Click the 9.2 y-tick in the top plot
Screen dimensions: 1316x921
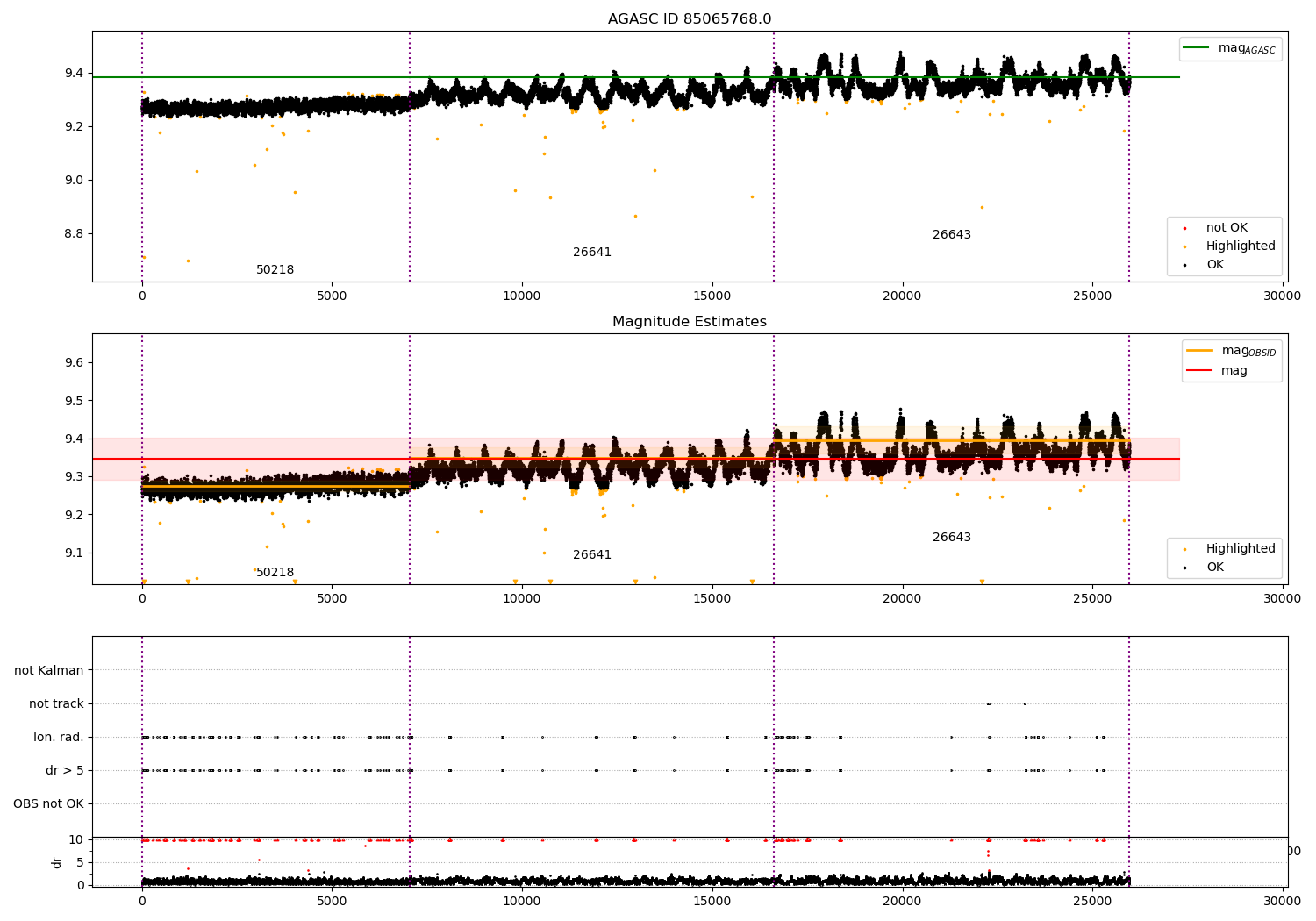[75, 127]
